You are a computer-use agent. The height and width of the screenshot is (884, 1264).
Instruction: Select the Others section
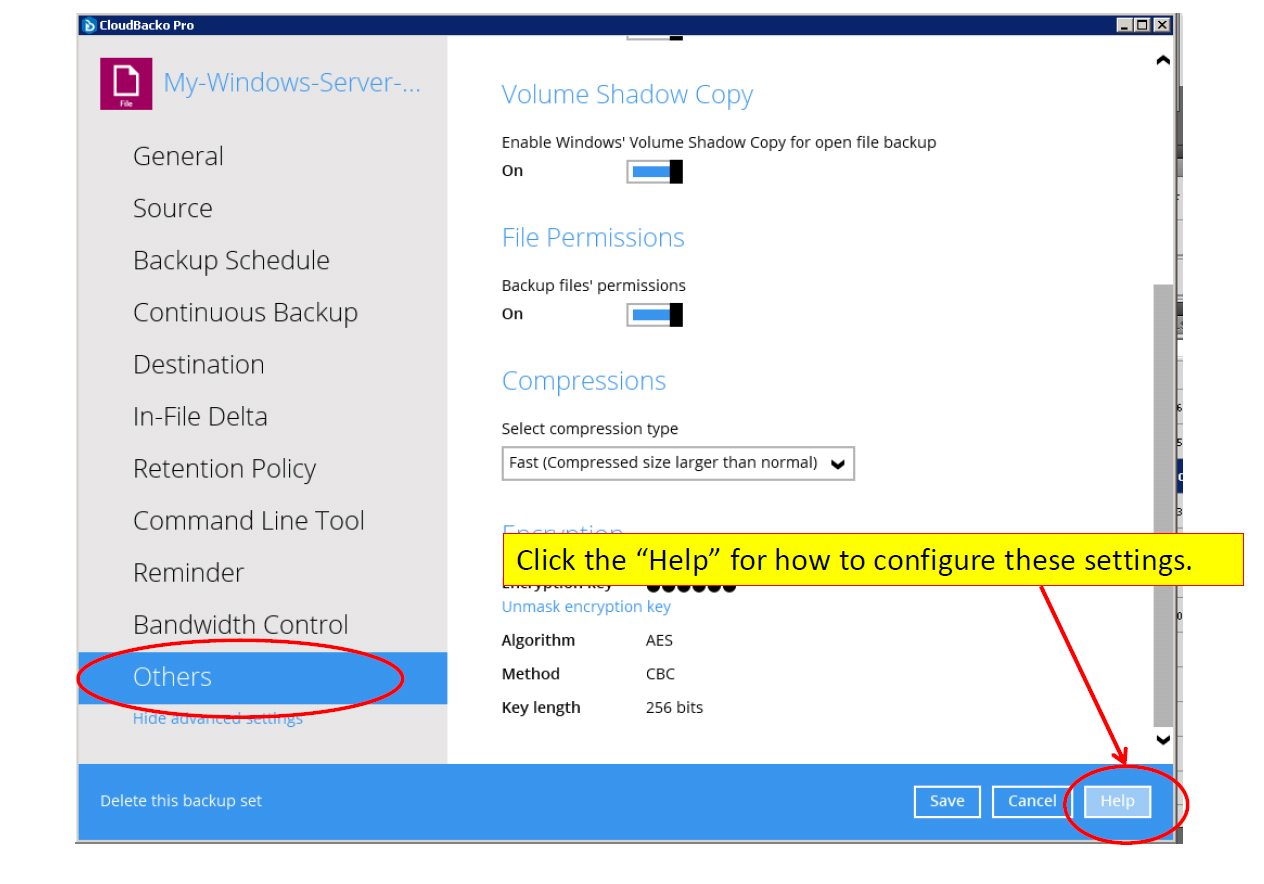[x=263, y=678]
